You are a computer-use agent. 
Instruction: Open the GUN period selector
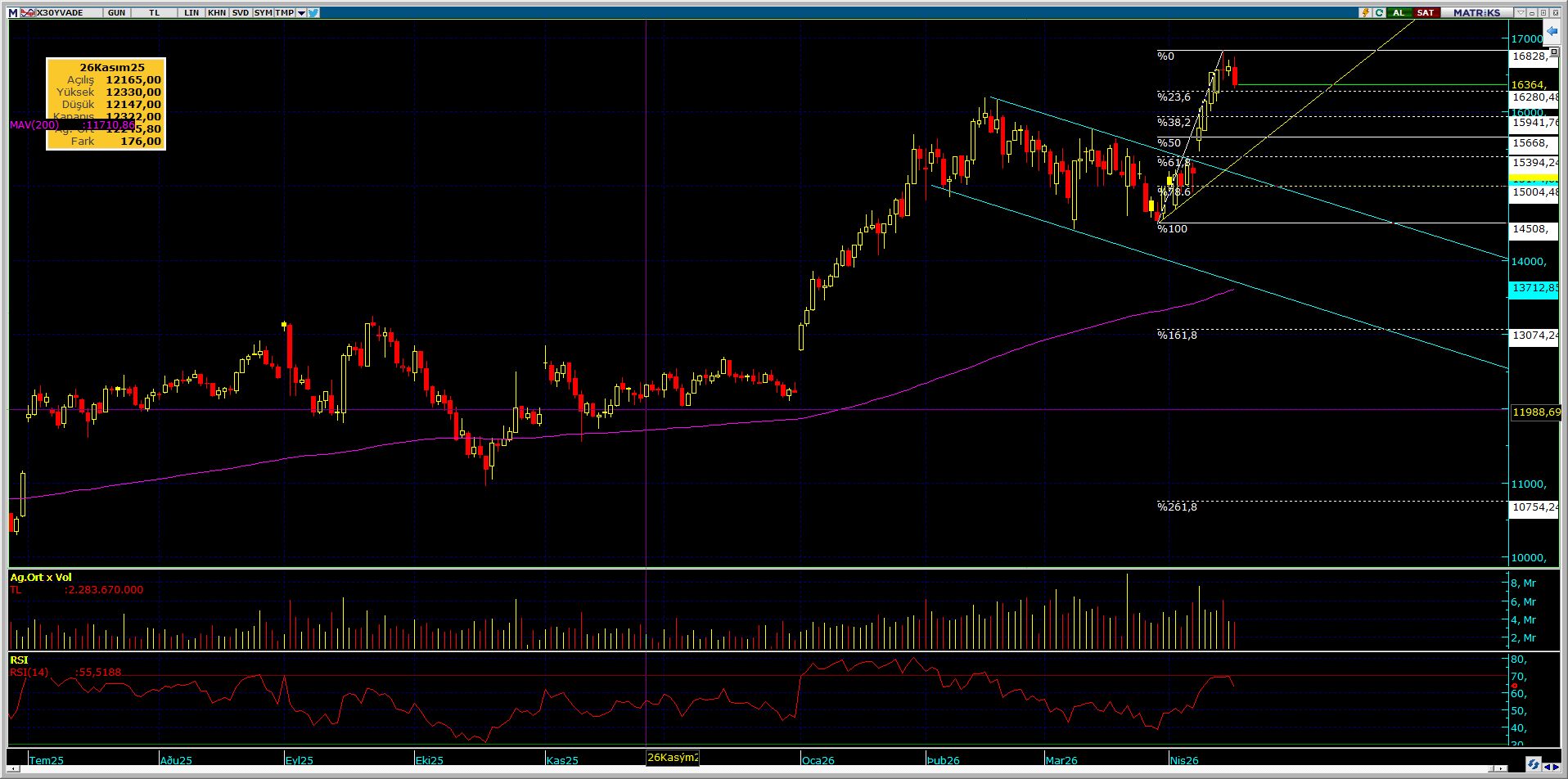pyautogui.click(x=116, y=12)
